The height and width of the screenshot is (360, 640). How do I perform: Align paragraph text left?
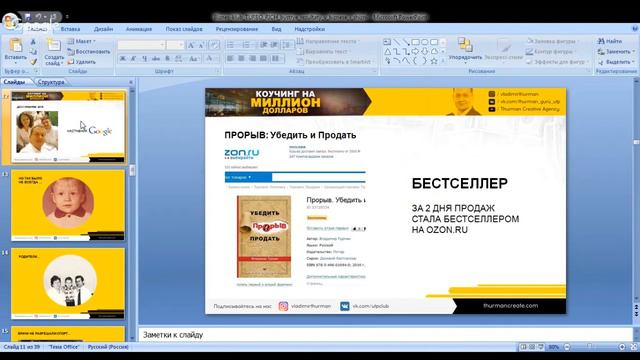click(x=230, y=59)
